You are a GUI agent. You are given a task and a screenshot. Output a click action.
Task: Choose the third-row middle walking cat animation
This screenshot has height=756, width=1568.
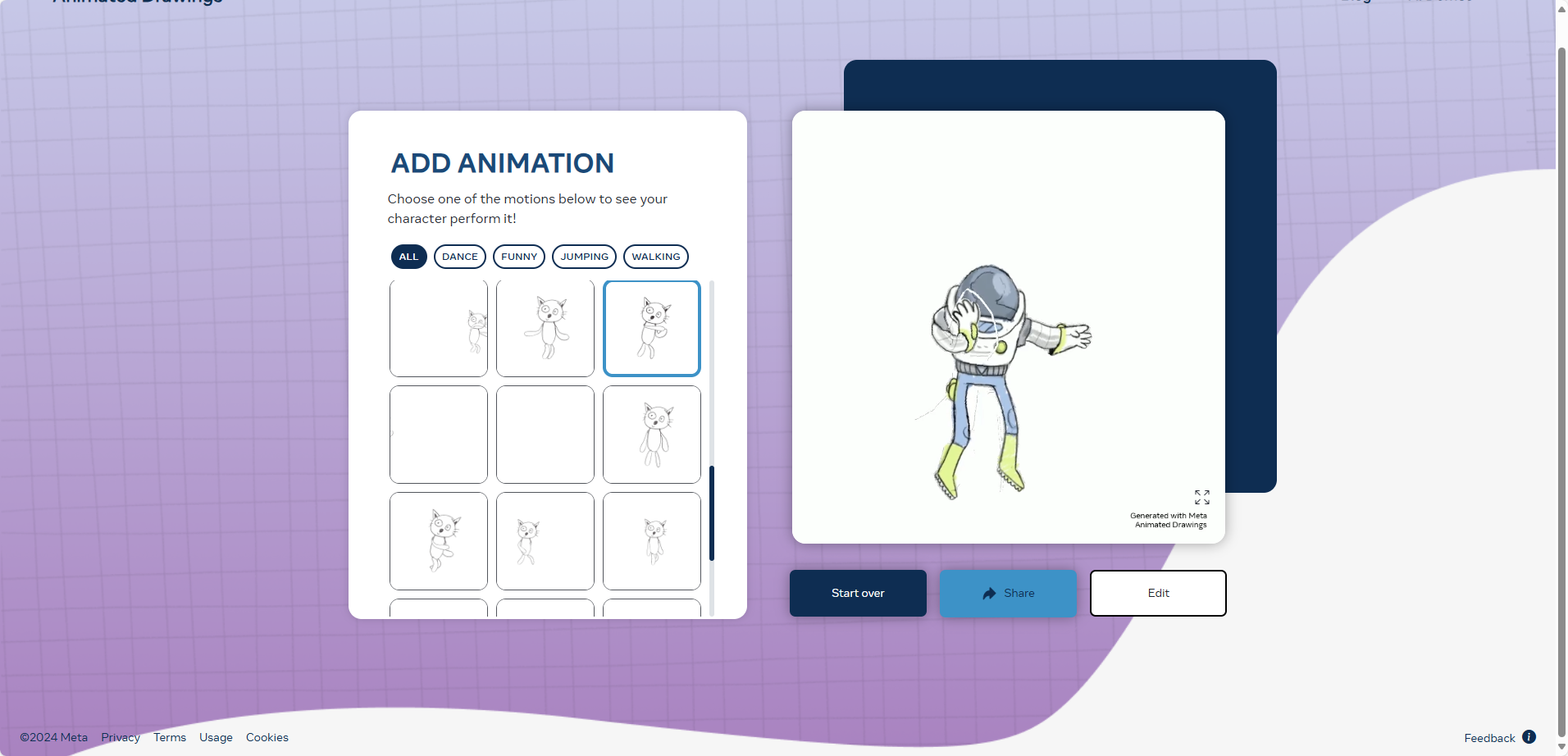(x=545, y=541)
